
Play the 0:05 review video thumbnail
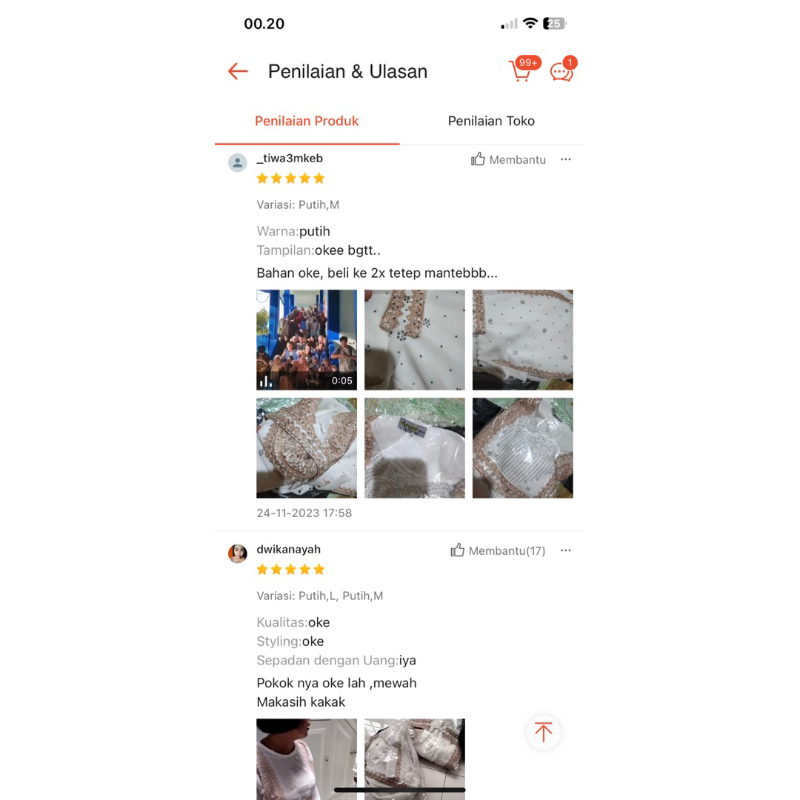(307, 340)
